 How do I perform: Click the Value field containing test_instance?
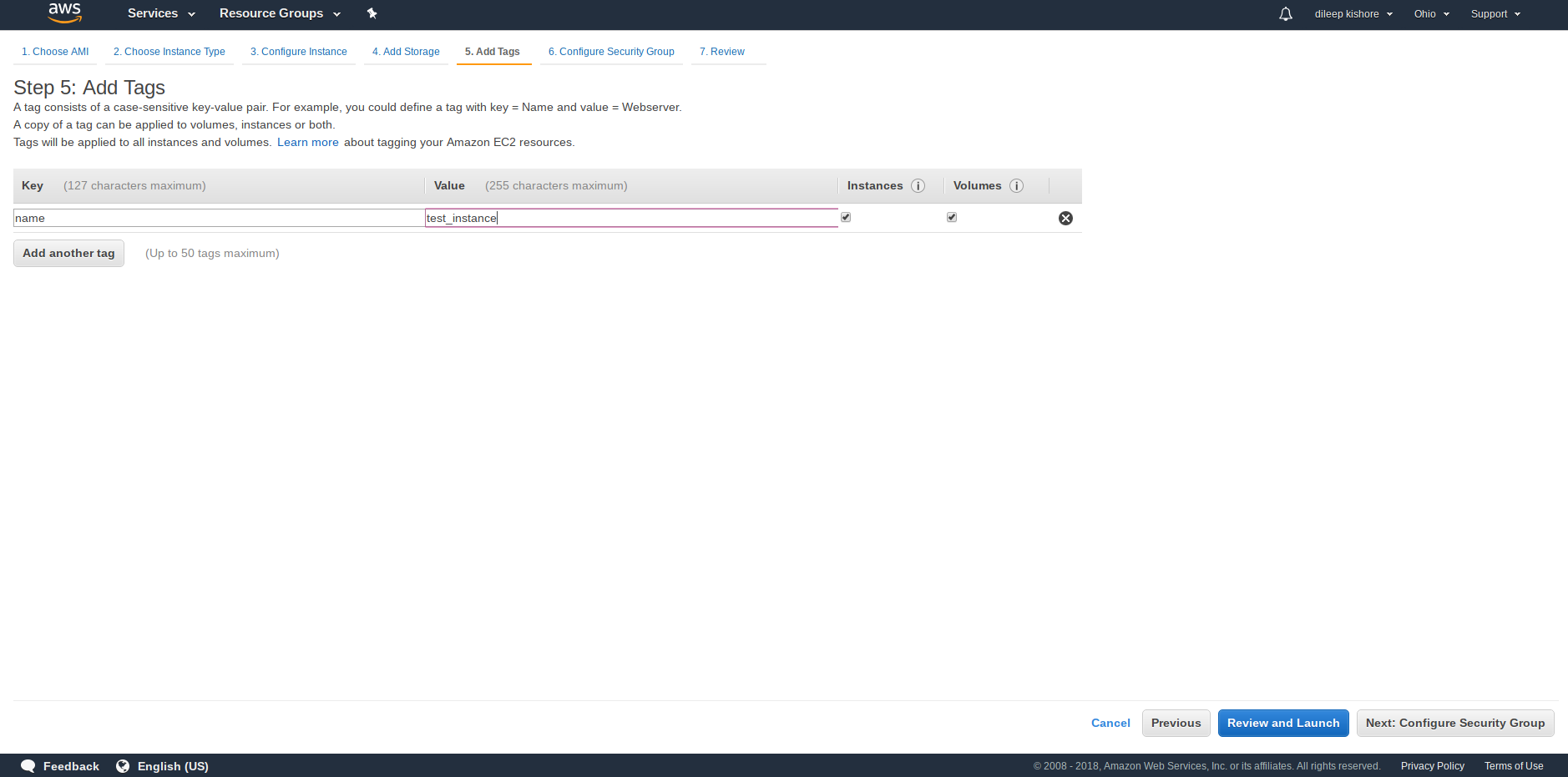click(x=631, y=218)
